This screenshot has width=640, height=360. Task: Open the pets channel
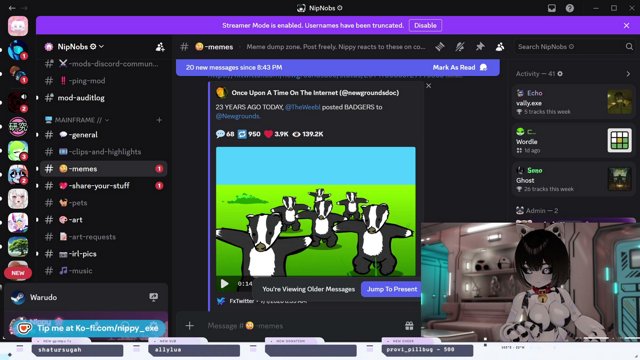[x=104, y=203]
